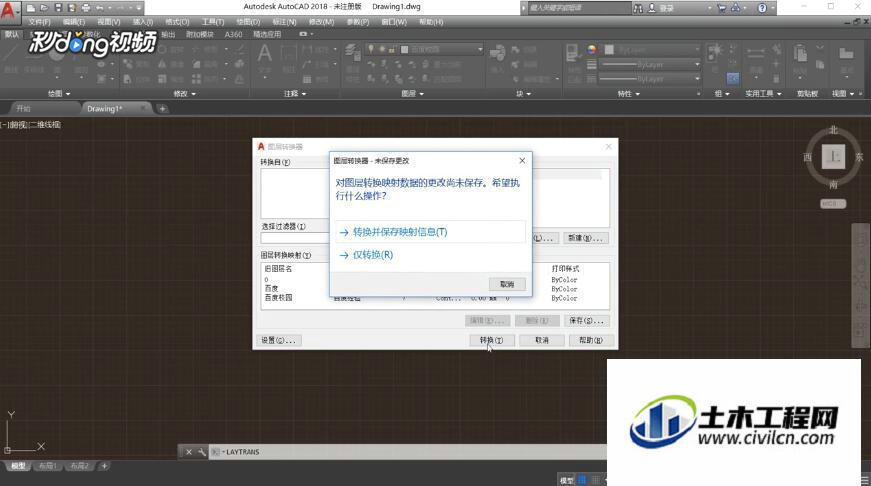Click the 上 (Top) face of the ViewCube
This screenshot has width=871, height=486.
(x=833, y=157)
